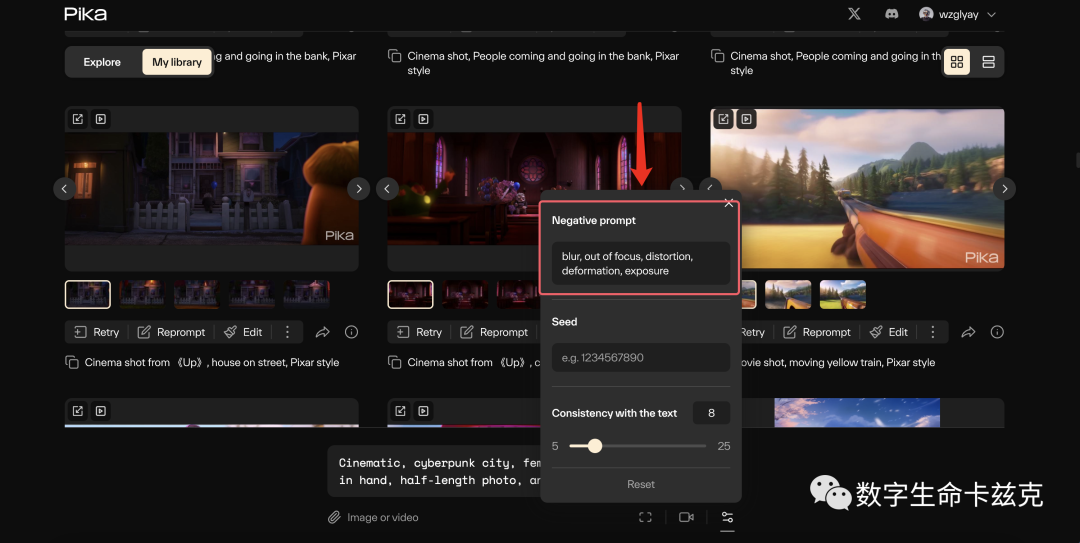
Task: Show next variation of yellow train video
Action: pyautogui.click(x=1004, y=188)
